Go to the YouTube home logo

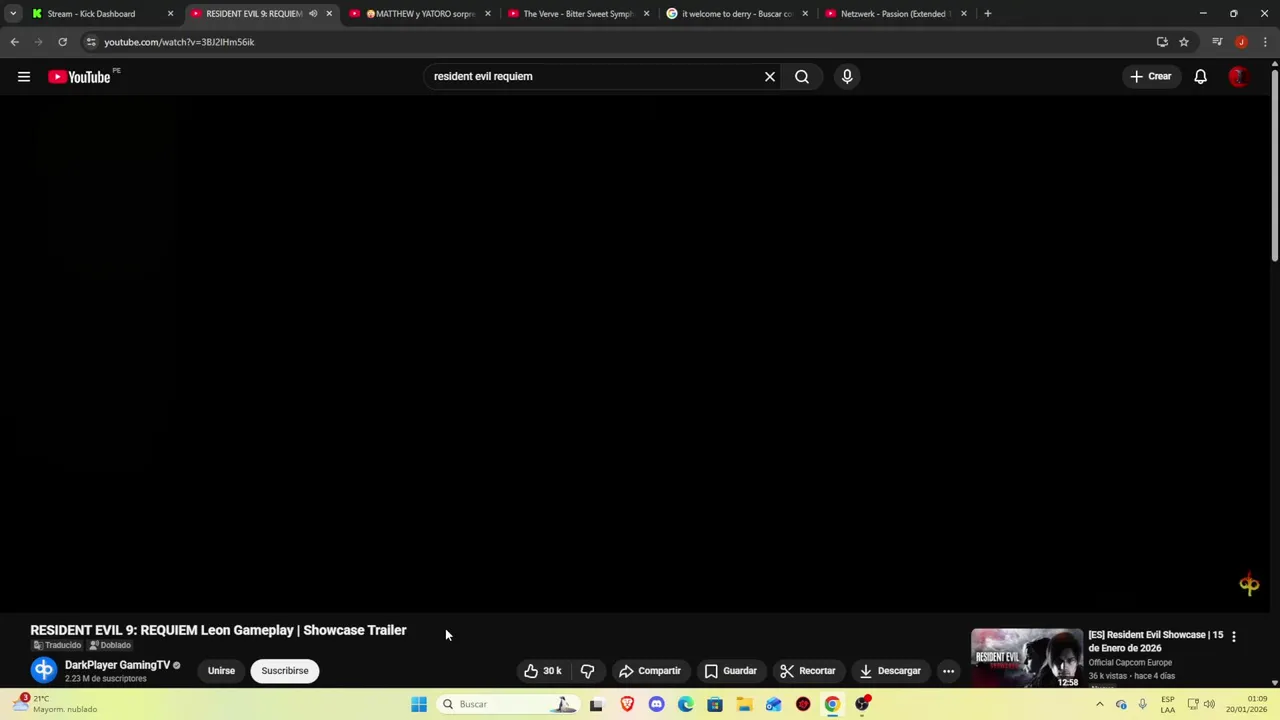79,77
